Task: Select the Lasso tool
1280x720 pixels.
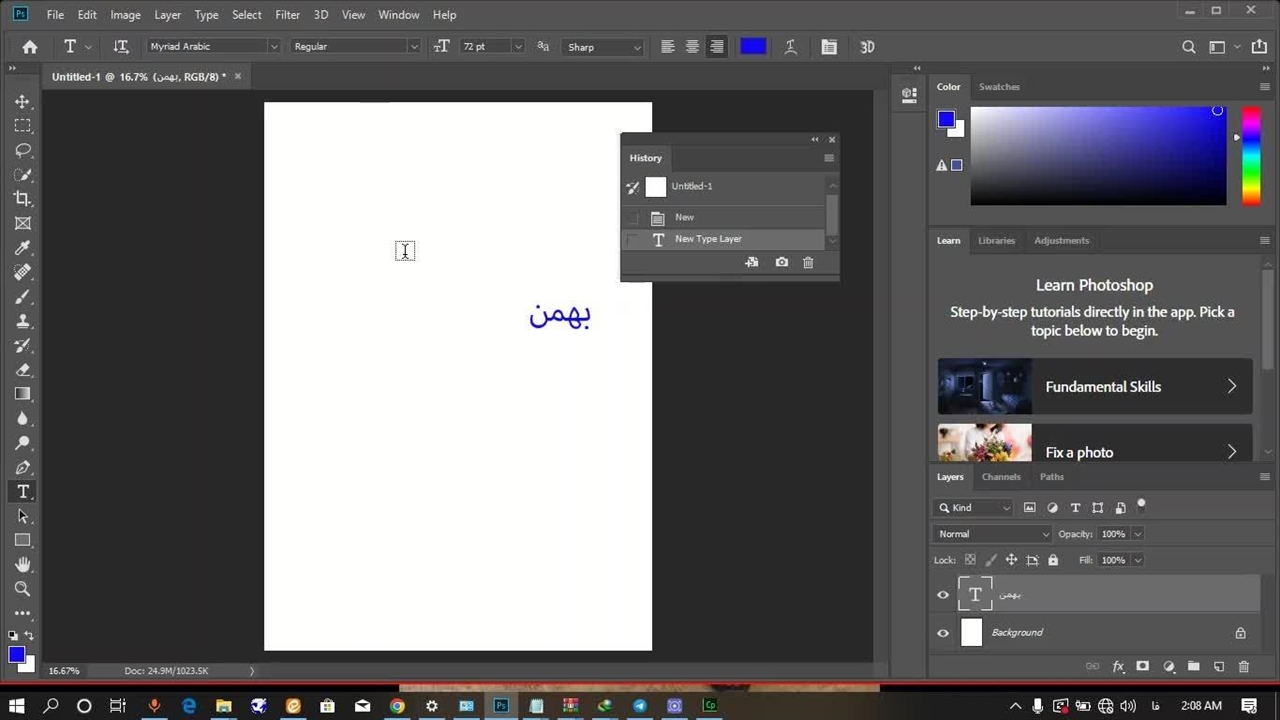Action: [x=22, y=150]
